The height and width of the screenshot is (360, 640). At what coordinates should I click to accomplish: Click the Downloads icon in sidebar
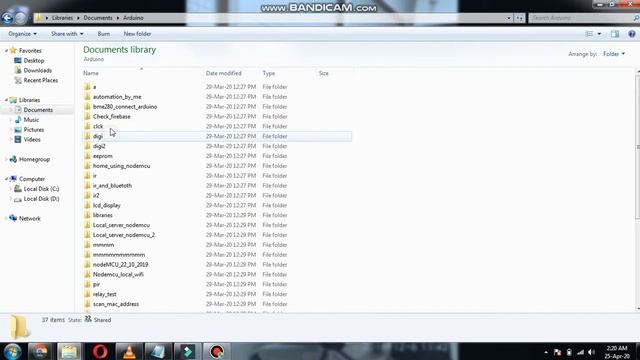(18, 70)
